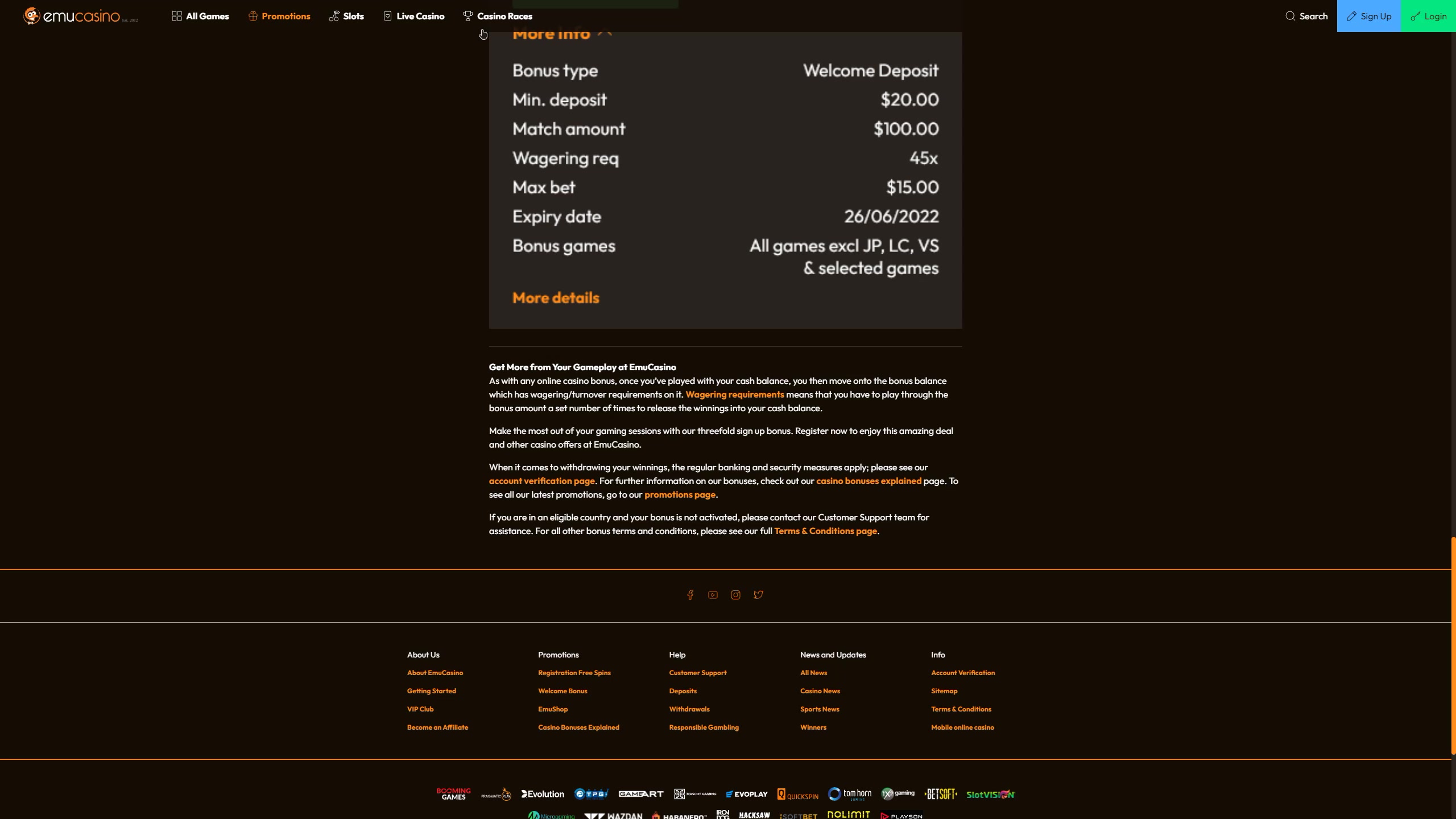Click the Quickspin provider logo

[x=798, y=795]
